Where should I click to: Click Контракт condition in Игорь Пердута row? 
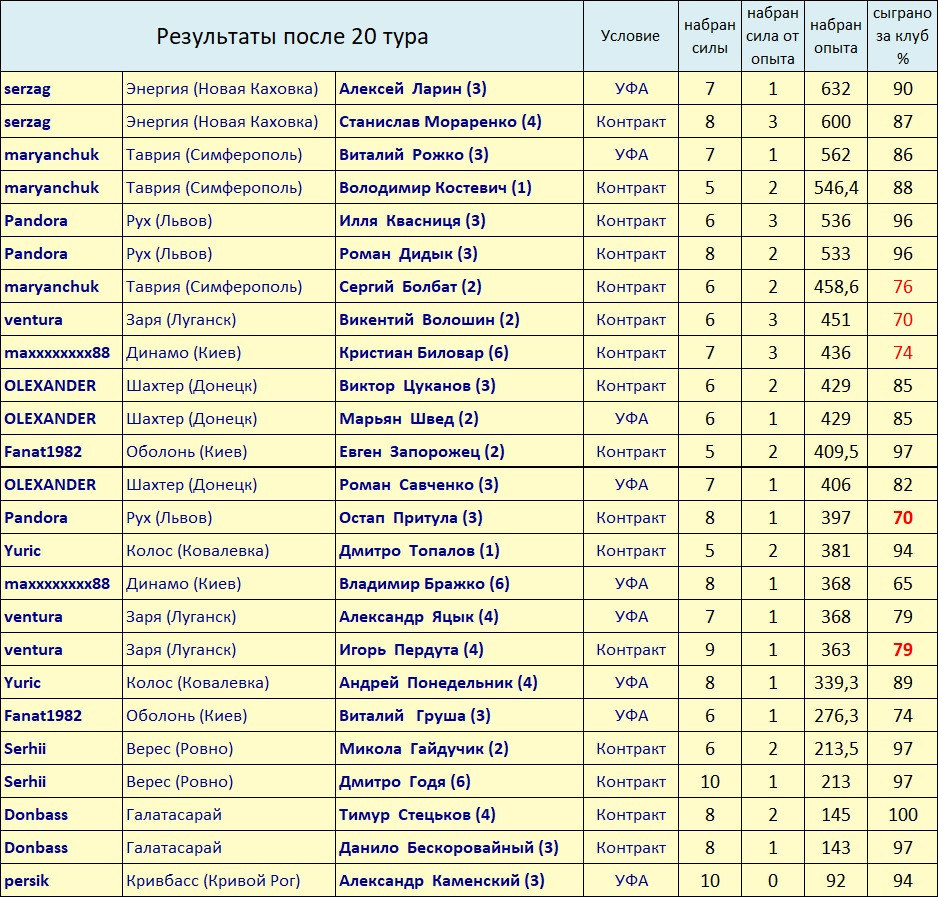click(631, 650)
